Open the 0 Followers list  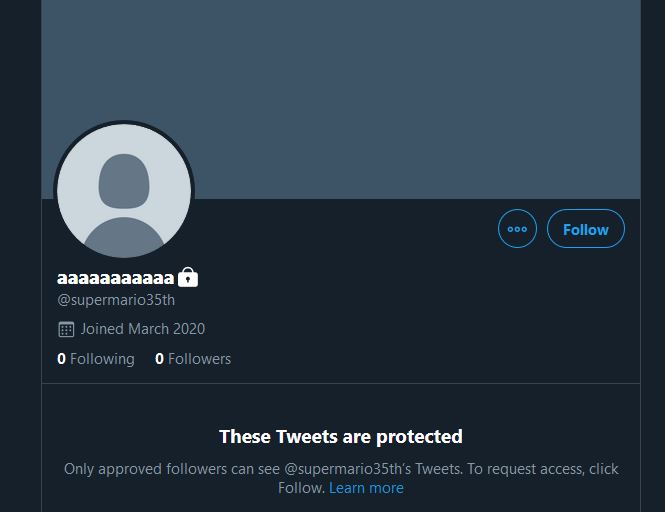click(x=193, y=359)
